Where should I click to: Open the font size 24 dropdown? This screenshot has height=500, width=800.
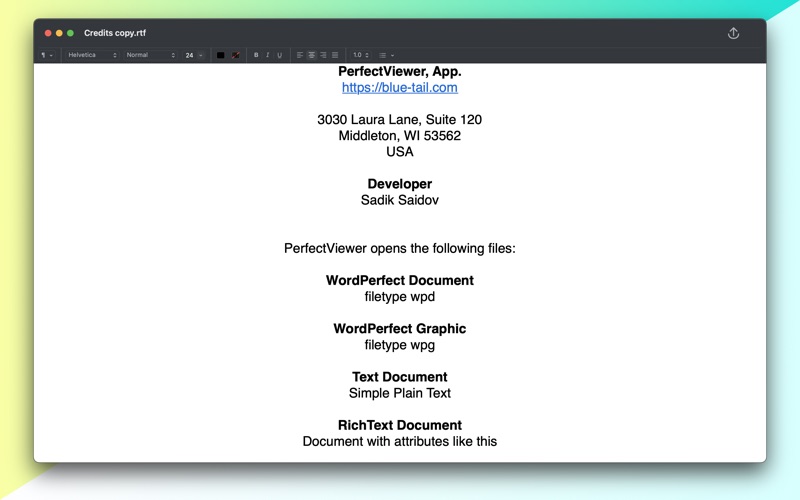point(193,55)
